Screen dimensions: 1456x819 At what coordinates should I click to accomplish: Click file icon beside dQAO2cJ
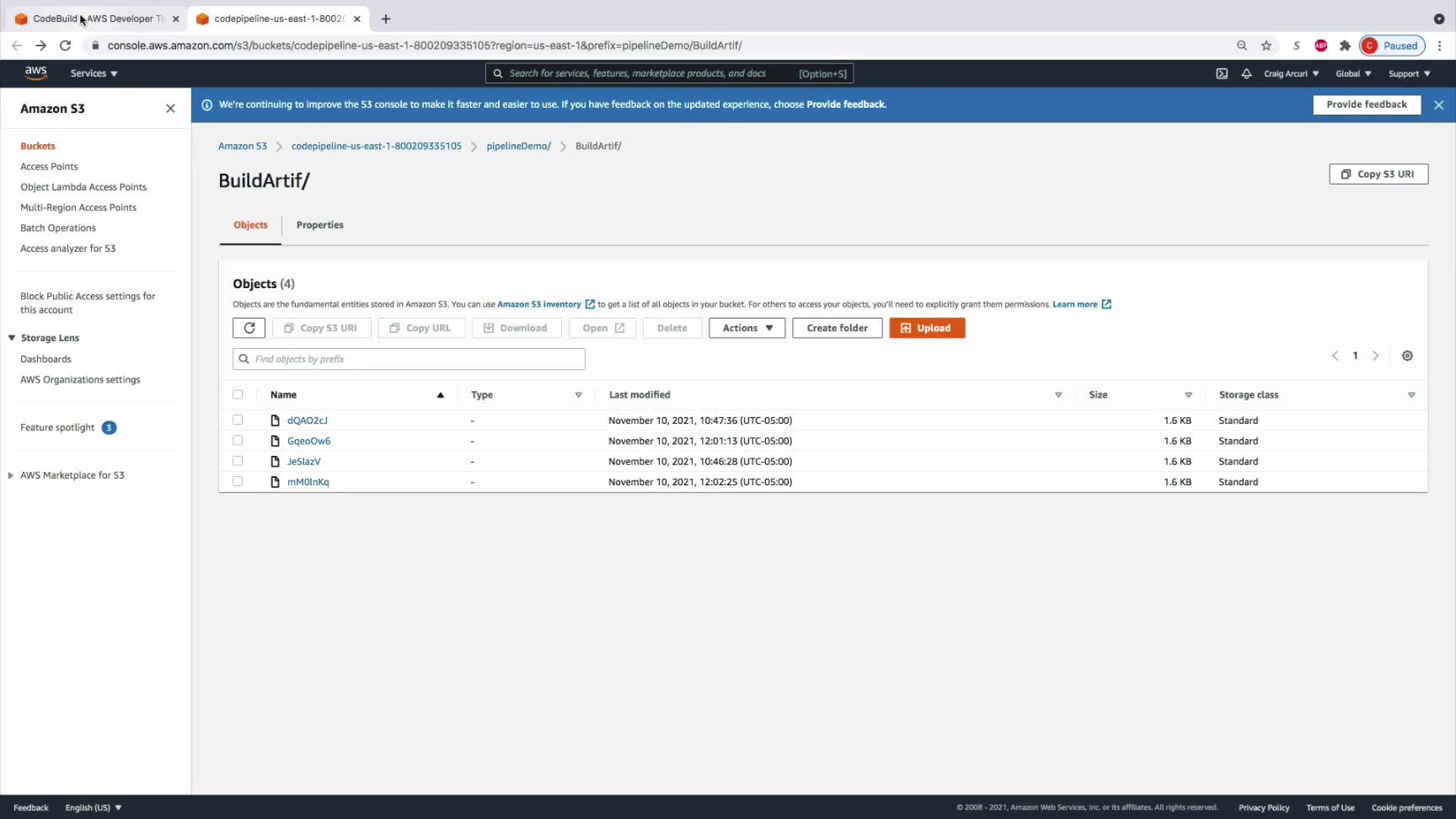pos(275,420)
